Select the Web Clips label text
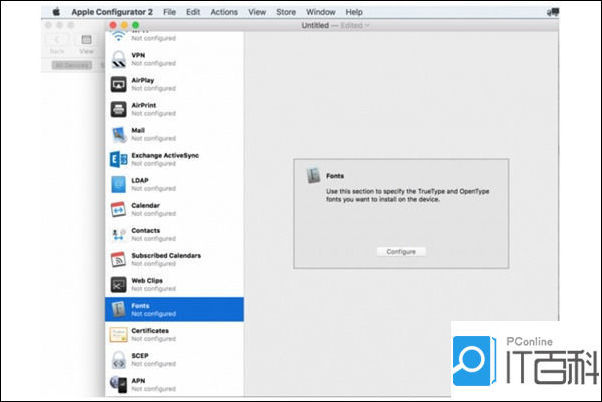This screenshot has height=402, width=602. [147, 280]
